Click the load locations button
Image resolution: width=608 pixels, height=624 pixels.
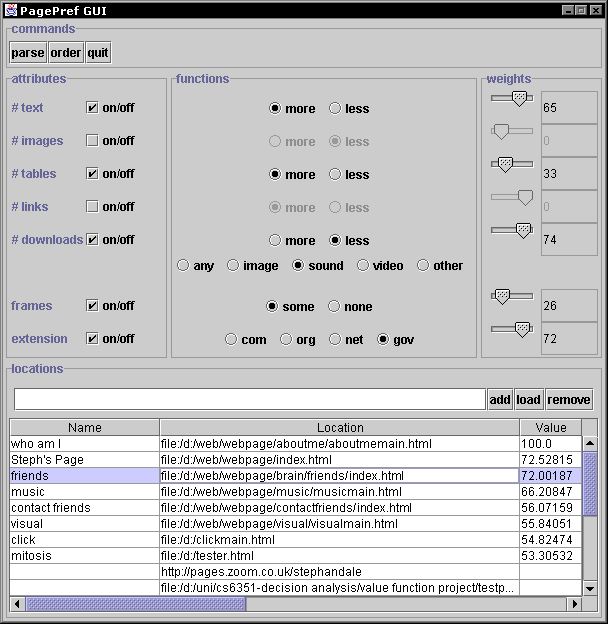pyautogui.click(x=528, y=399)
